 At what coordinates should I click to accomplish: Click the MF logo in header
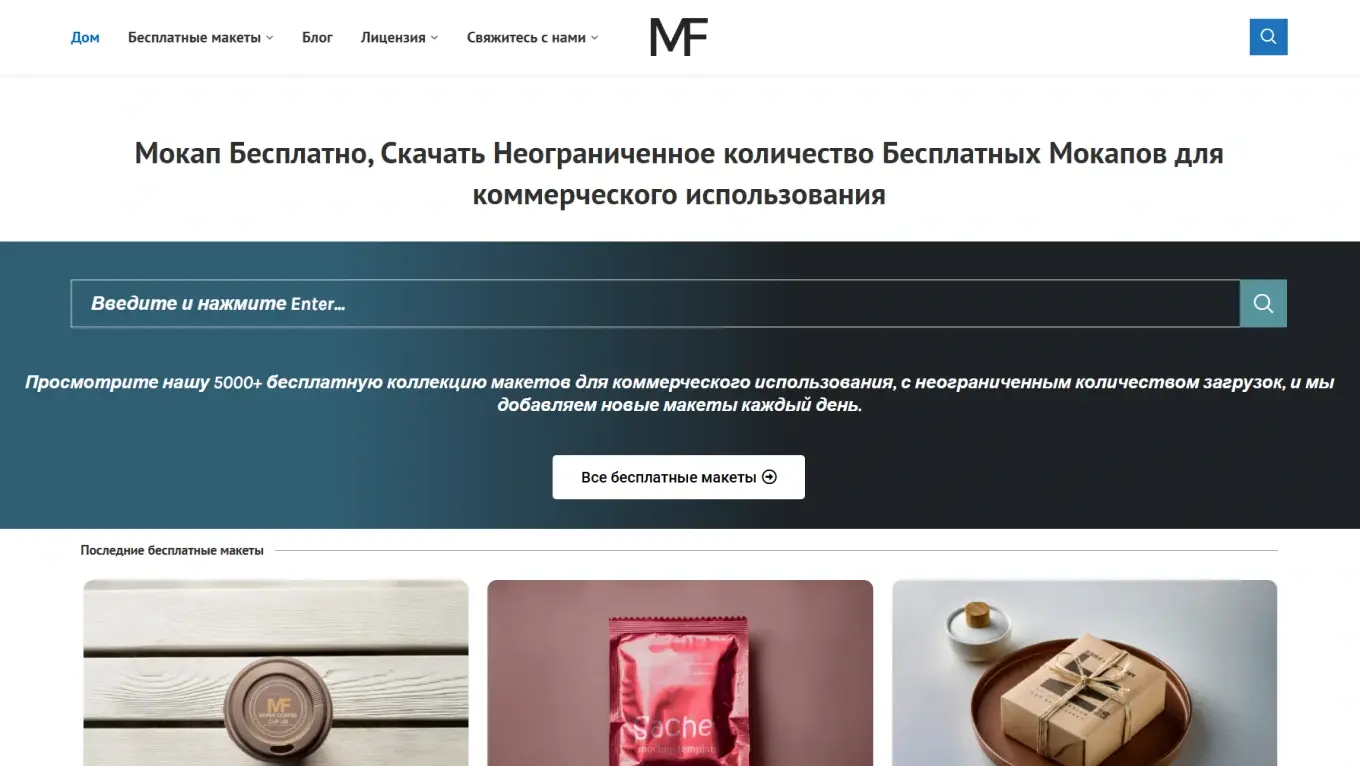679,37
